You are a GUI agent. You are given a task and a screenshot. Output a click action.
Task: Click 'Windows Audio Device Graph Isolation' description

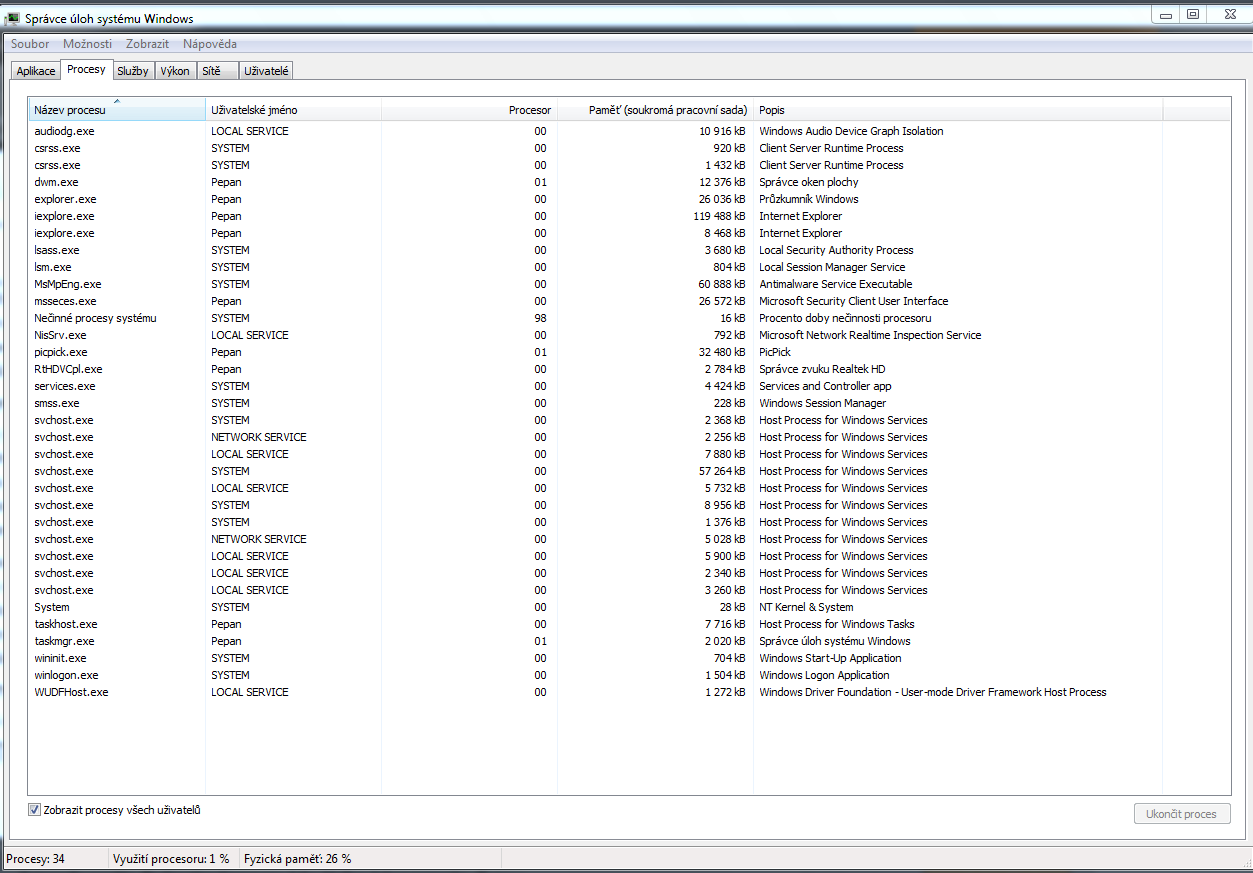coord(851,131)
